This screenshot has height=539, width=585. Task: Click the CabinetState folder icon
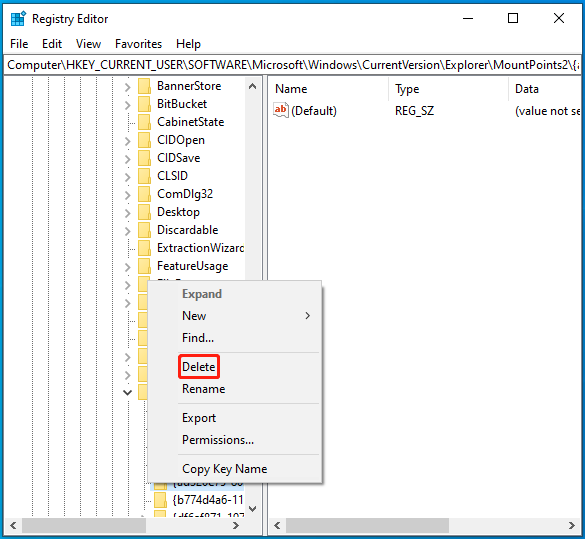(144, 122)
